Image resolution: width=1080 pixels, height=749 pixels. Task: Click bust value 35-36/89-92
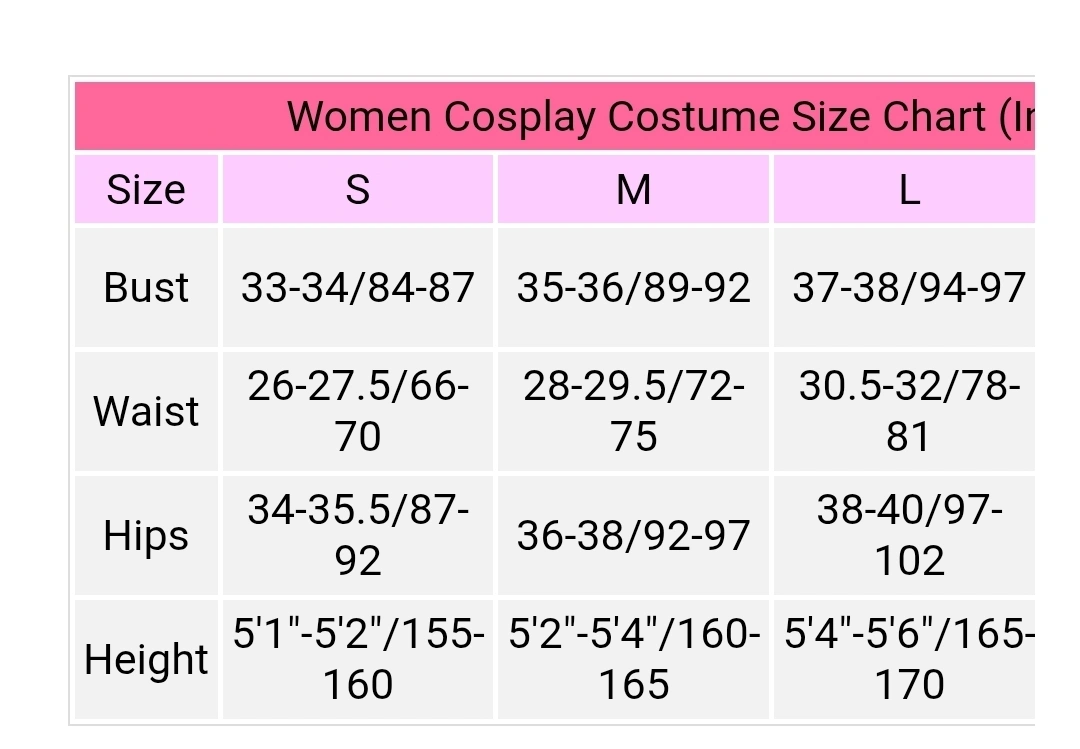coord(633,287)
